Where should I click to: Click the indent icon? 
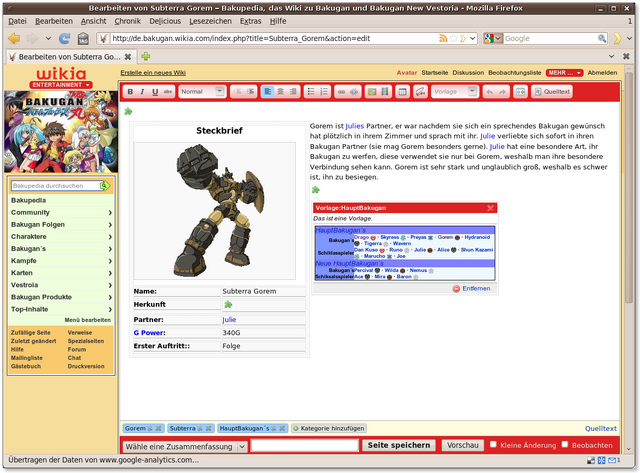(250, 92)
